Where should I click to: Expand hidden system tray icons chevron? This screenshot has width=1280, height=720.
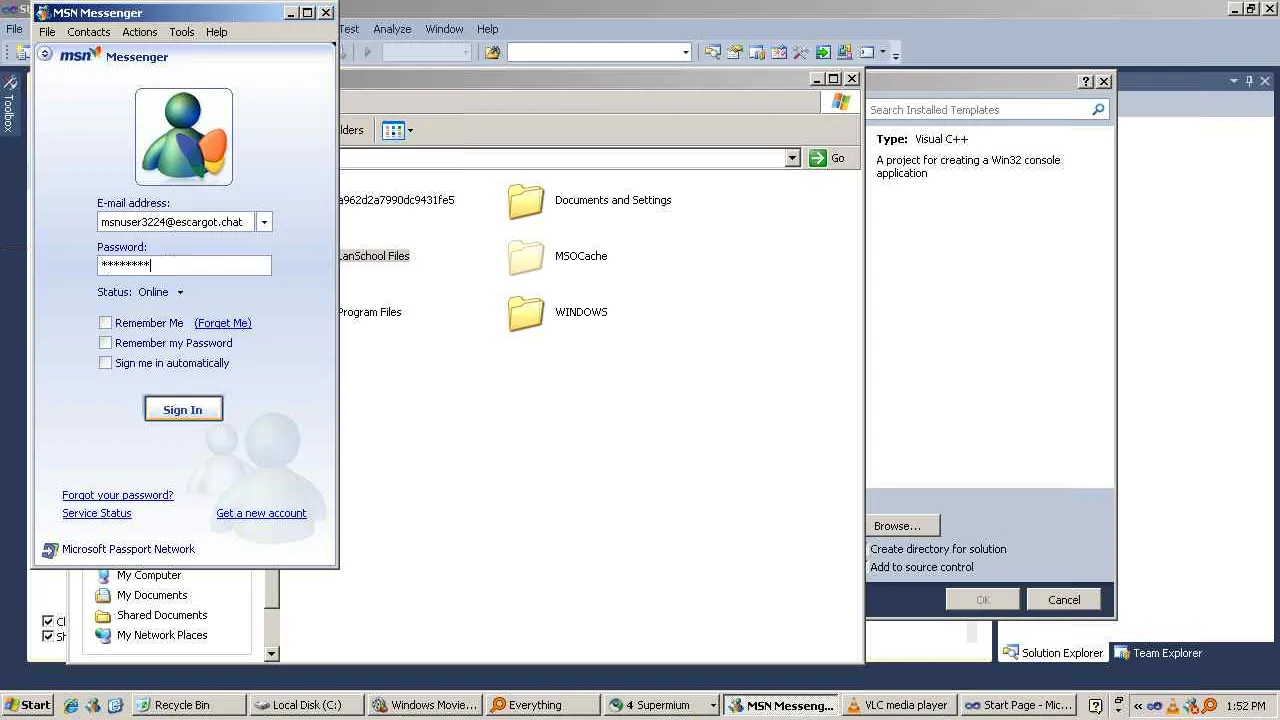tap(1137, 706)
